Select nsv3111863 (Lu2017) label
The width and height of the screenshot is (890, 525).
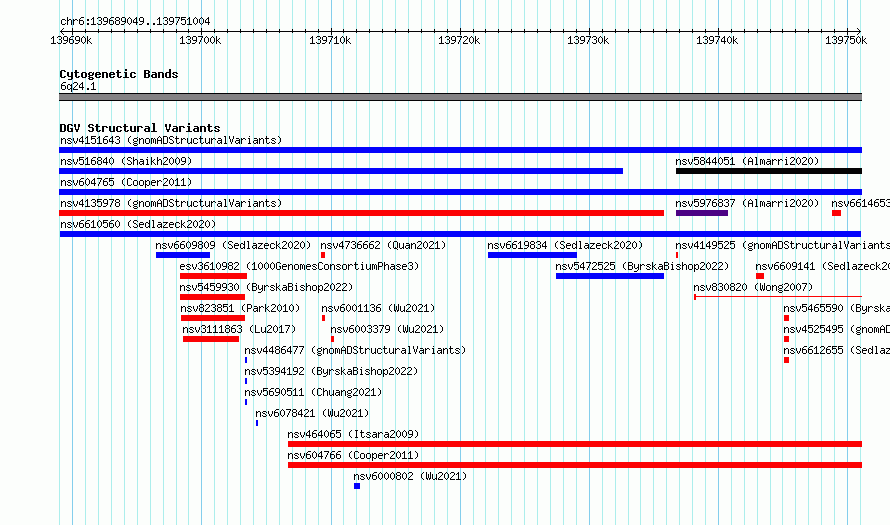click(x=239, y=329)
